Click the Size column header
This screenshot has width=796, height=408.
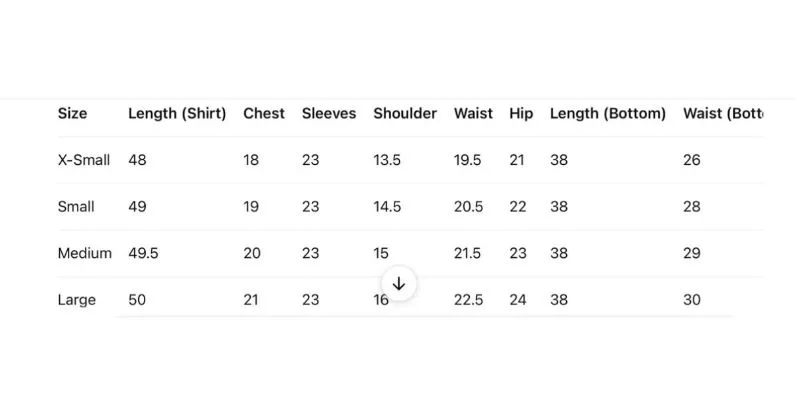pyautogui.click(x=72, y=114)
